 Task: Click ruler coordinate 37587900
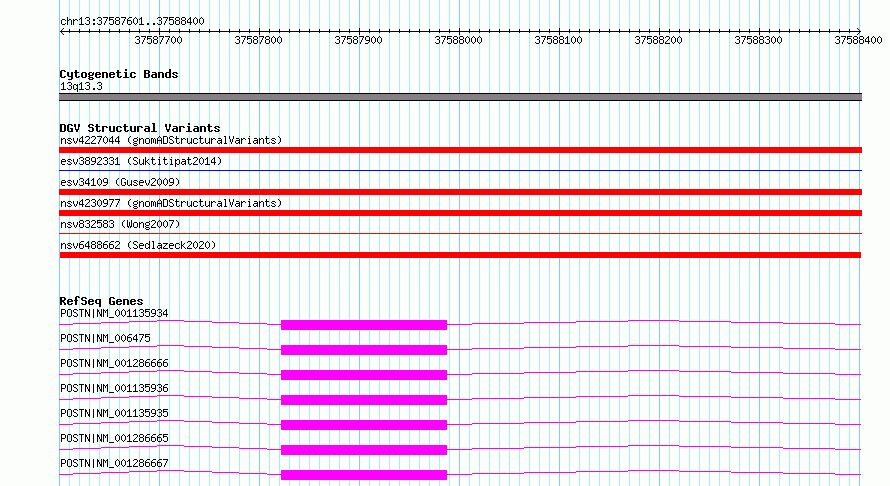(358, 40)
